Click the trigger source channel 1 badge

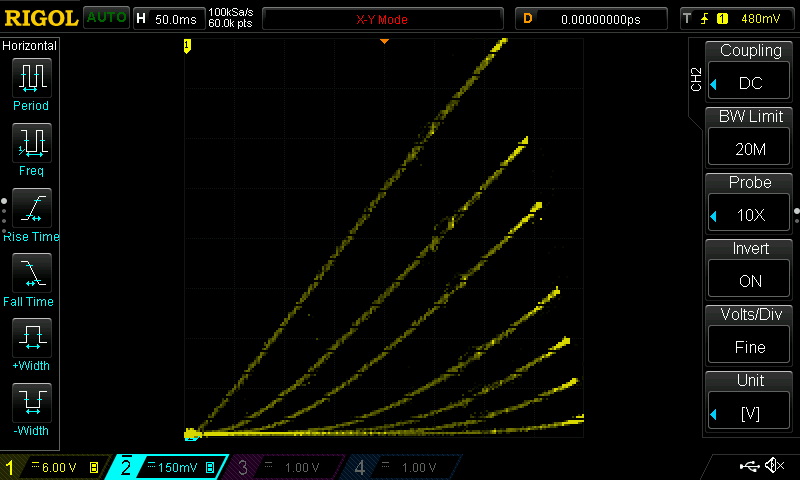(x=722, y=19)
